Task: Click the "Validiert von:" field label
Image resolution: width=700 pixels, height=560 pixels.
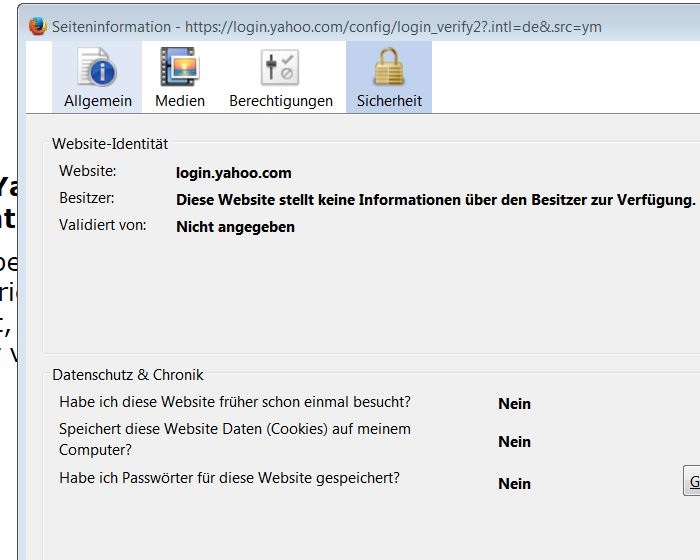Action: (x=103, y=225)
